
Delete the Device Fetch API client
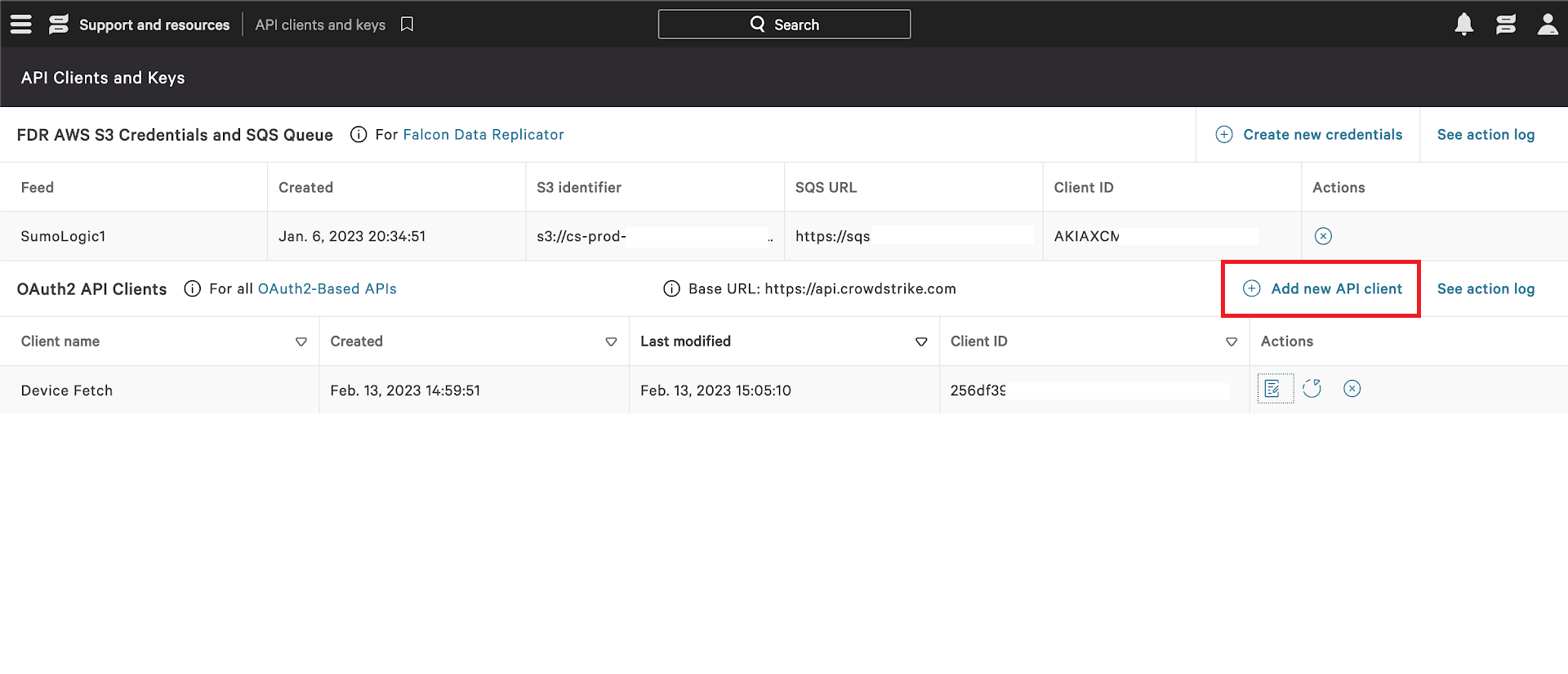[1352, 389]
